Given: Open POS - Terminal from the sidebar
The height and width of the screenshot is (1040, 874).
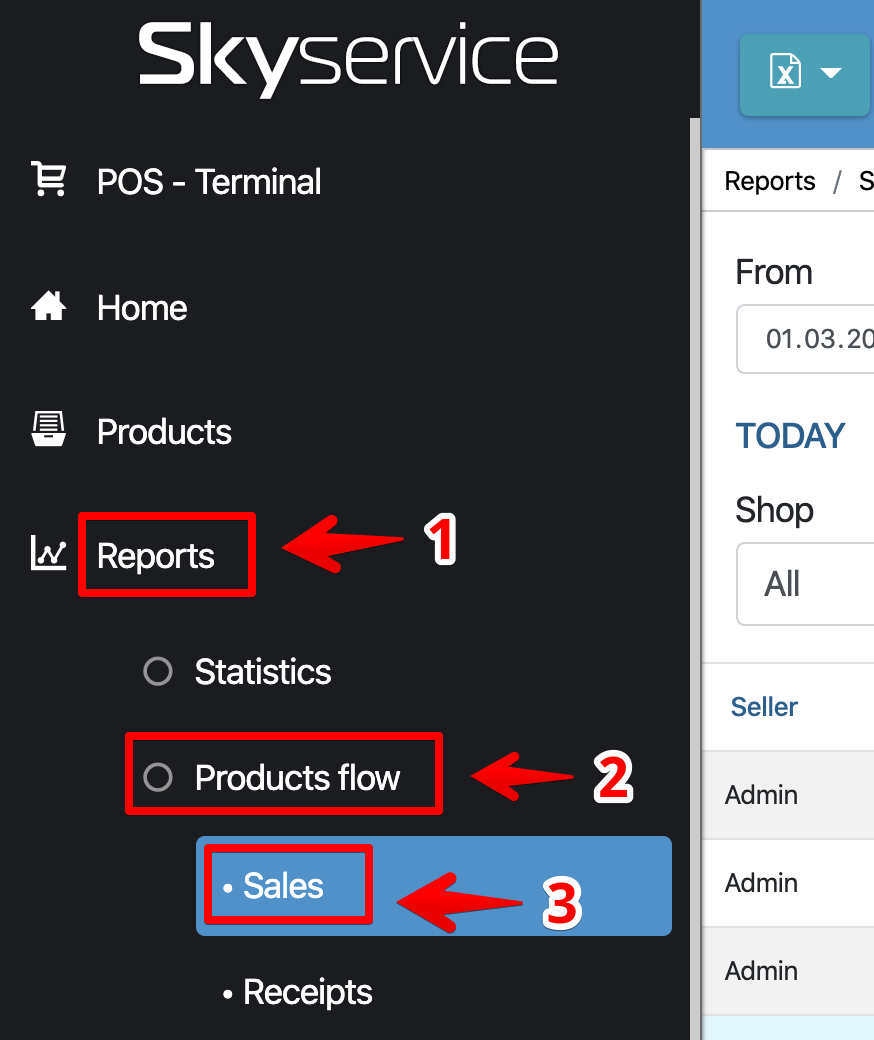Looking at the screenshot, I should click(x=209, y=182).
